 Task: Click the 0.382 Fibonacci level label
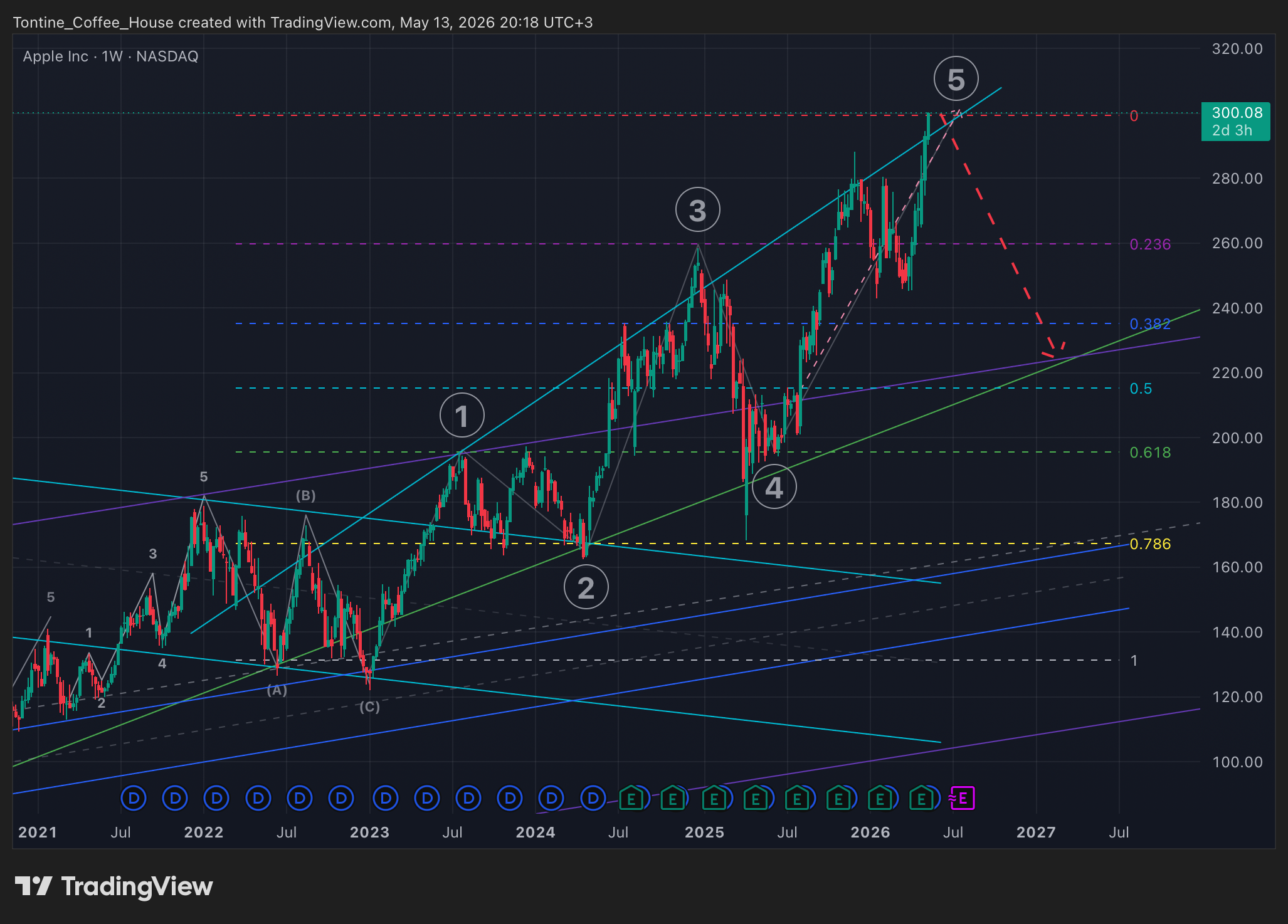point(1150,324)
